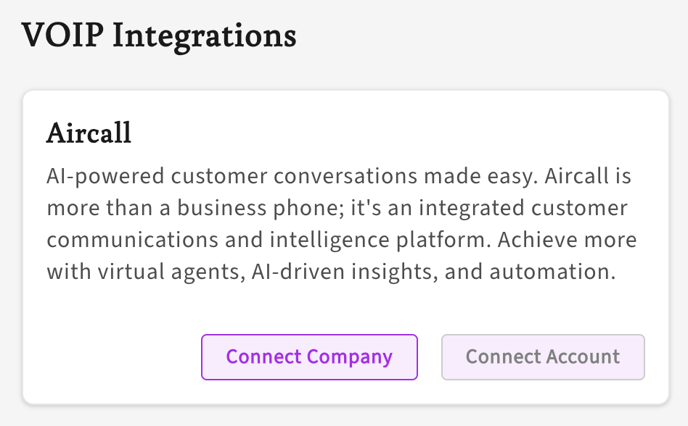Click empty space left of Connect Company

pyautogui.click(x=110, y=357)
